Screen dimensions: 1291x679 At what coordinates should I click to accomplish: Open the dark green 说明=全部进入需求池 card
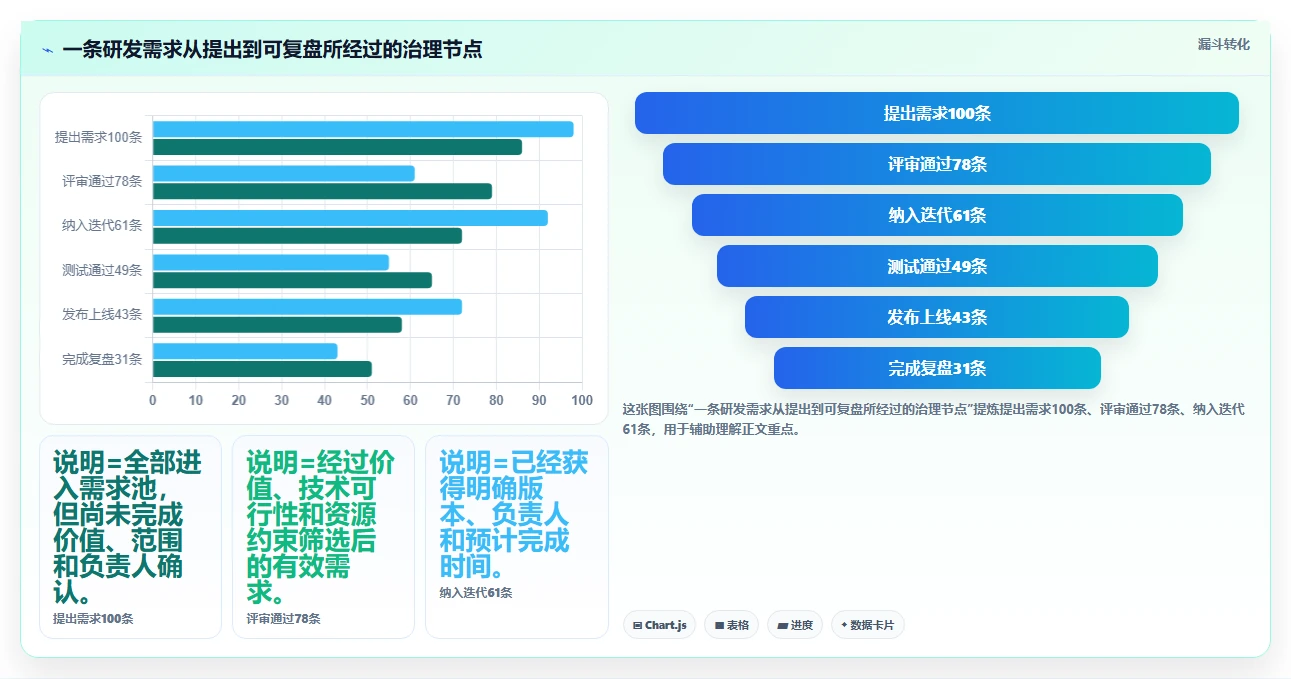[130, 537]
